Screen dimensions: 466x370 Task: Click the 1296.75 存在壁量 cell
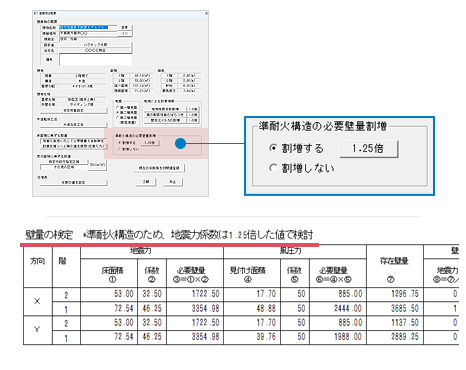tap(395, 294)
